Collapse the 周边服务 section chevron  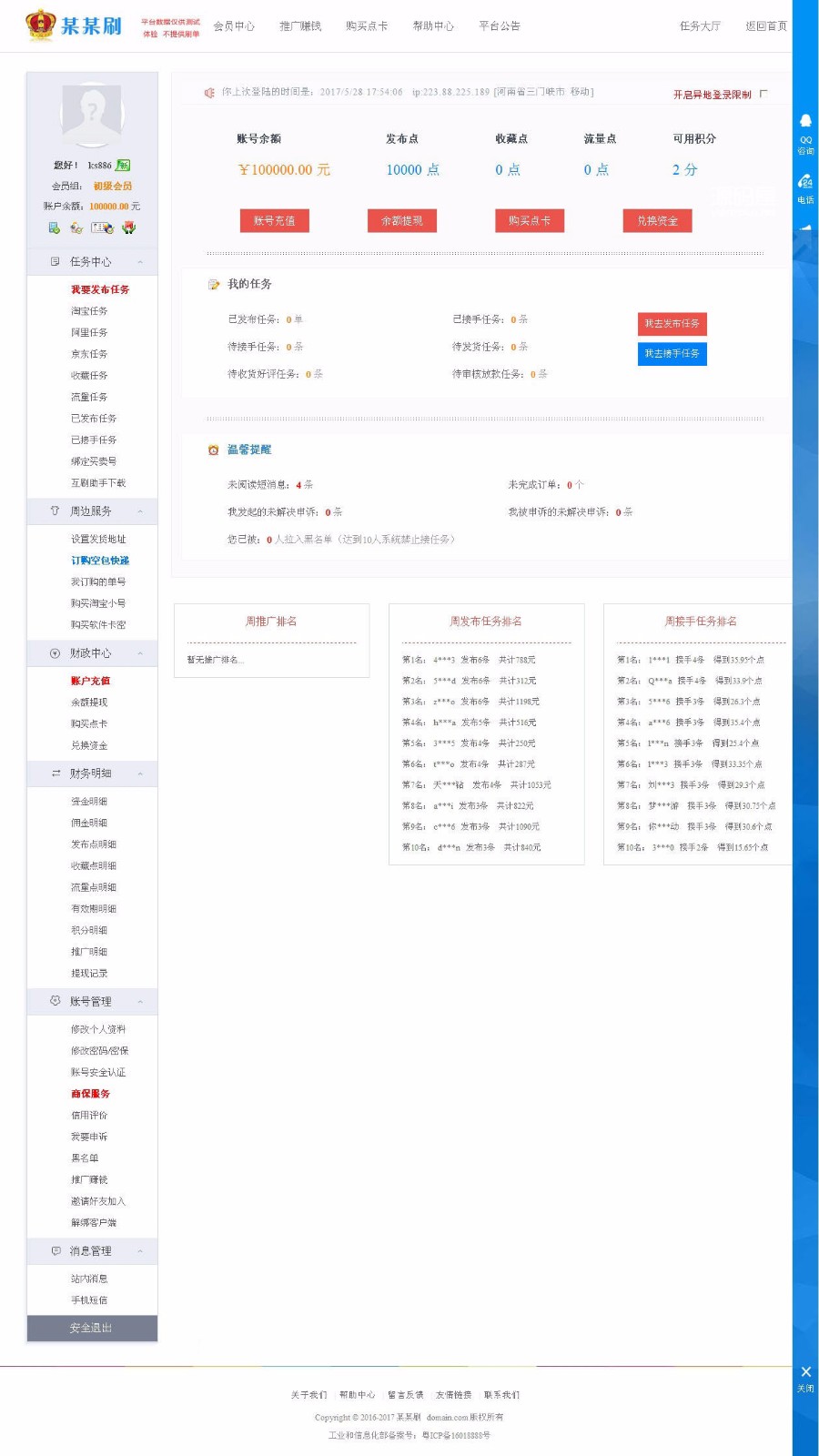[140, 511]
